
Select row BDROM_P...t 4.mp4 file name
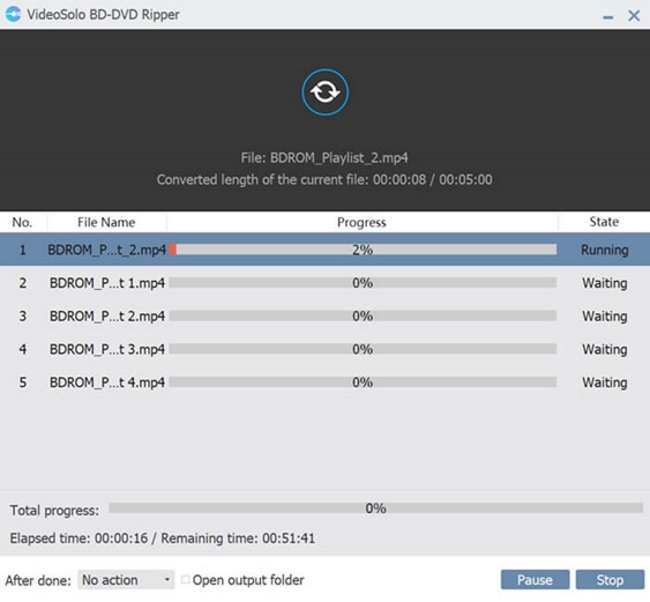click(107, 383)
